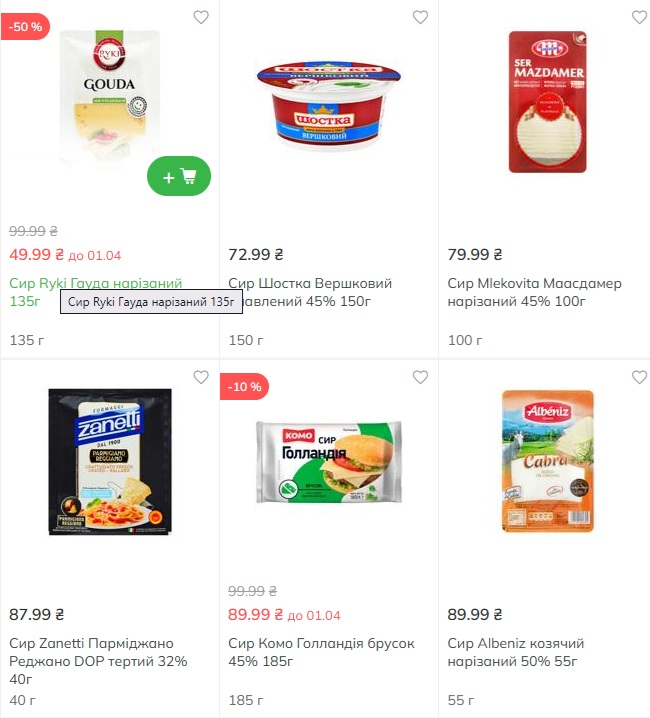Open the Ryki Gouda product image
Image resolution: width=650 pixels, height=718 pixels.
pyautogui.click(x=110, y=97)
